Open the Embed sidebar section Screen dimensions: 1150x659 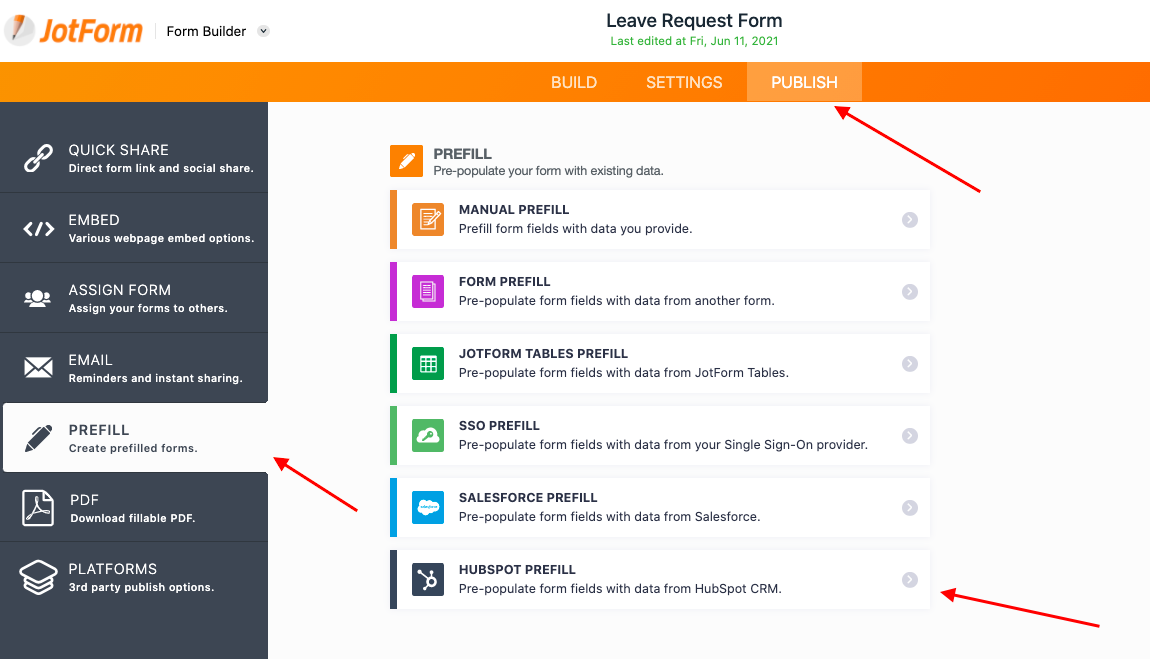pyautogui.click(x=134, y=228)
